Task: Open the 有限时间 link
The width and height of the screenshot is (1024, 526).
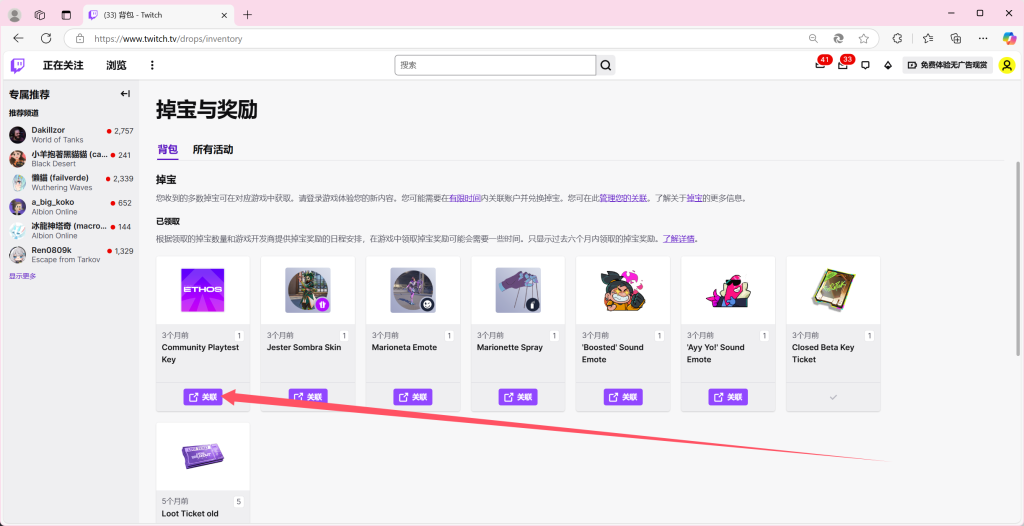Action: pyautogui.click(x=465, y=198)
